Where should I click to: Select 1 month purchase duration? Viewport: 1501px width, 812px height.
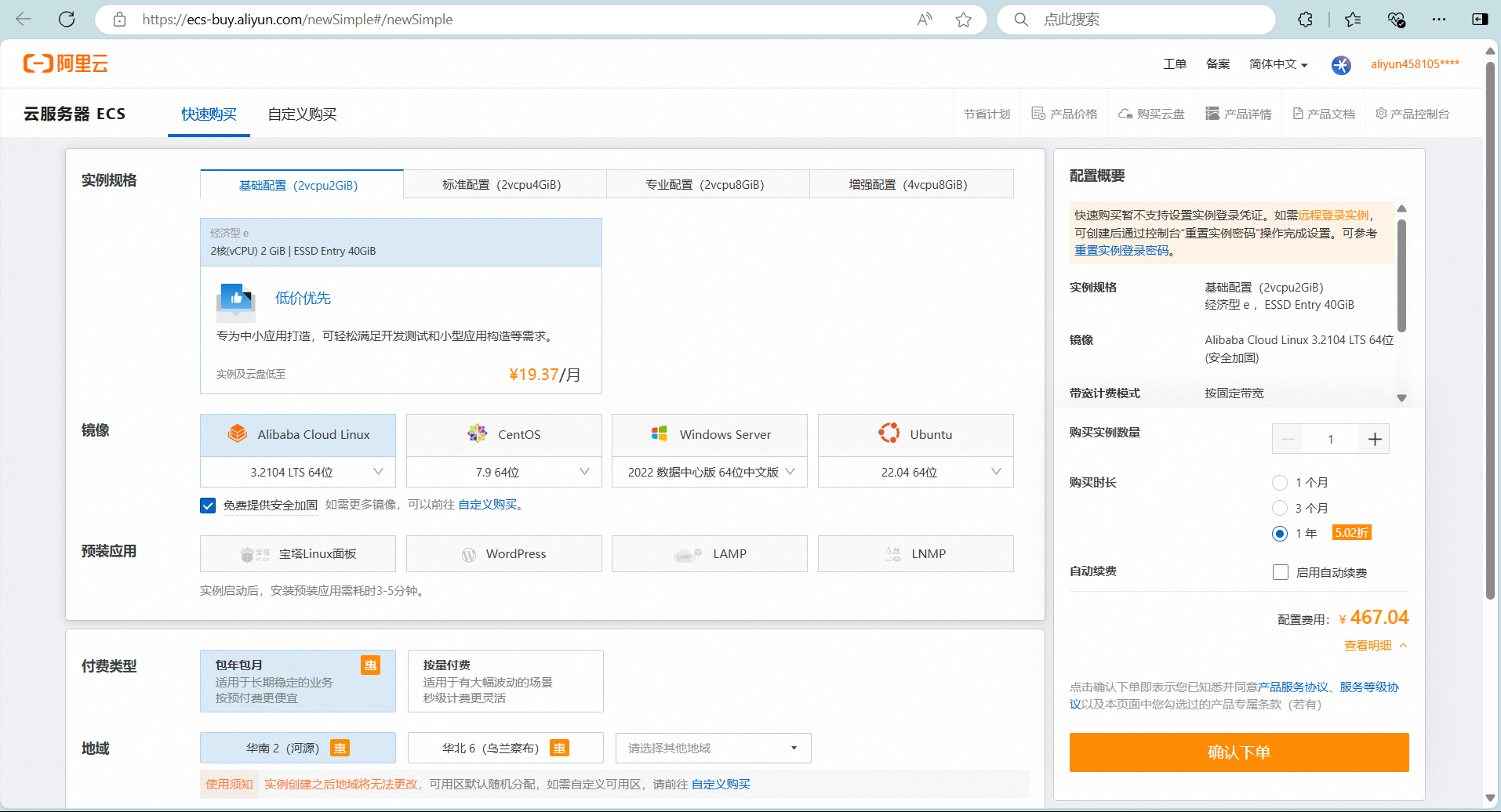(x=1280, y=483)
